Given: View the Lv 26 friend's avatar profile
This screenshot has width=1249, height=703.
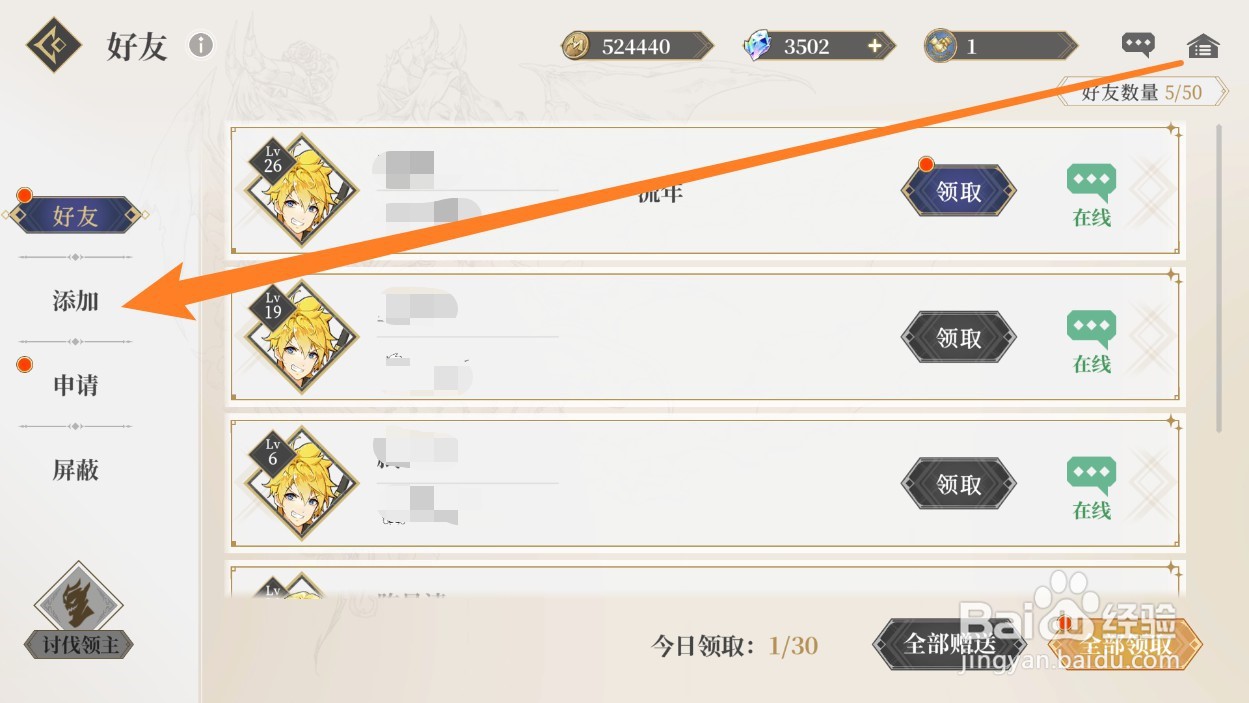Looking at the screenshot, I should [x=302, y=191].
